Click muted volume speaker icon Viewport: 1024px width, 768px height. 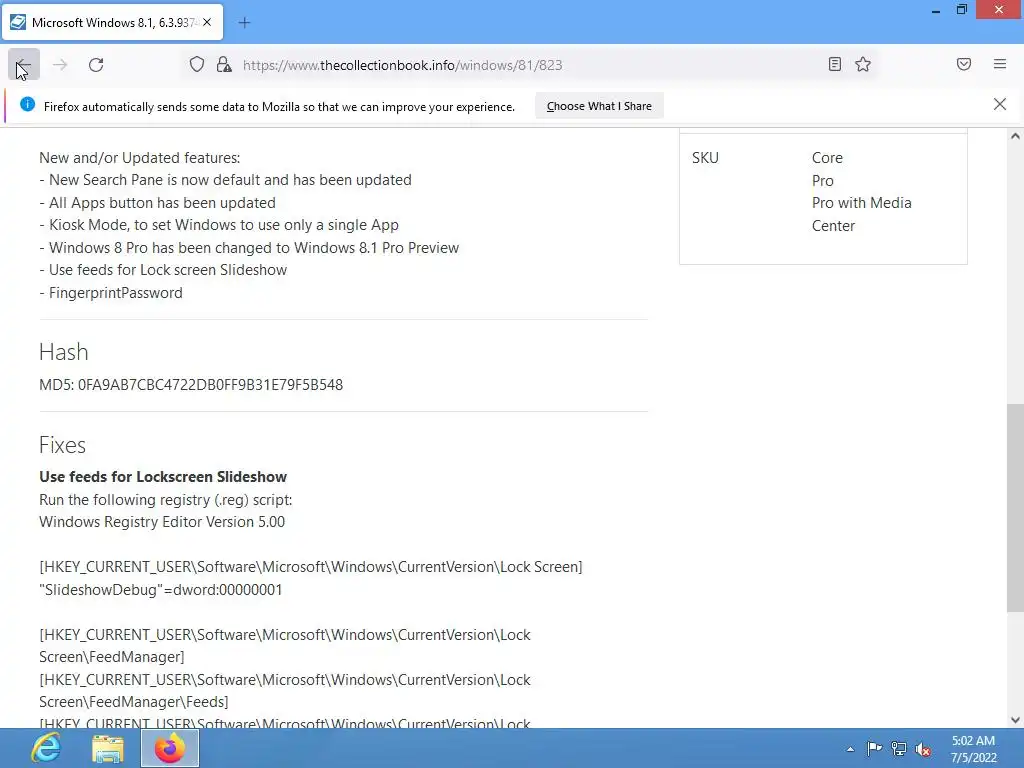[x=923, y=749]
